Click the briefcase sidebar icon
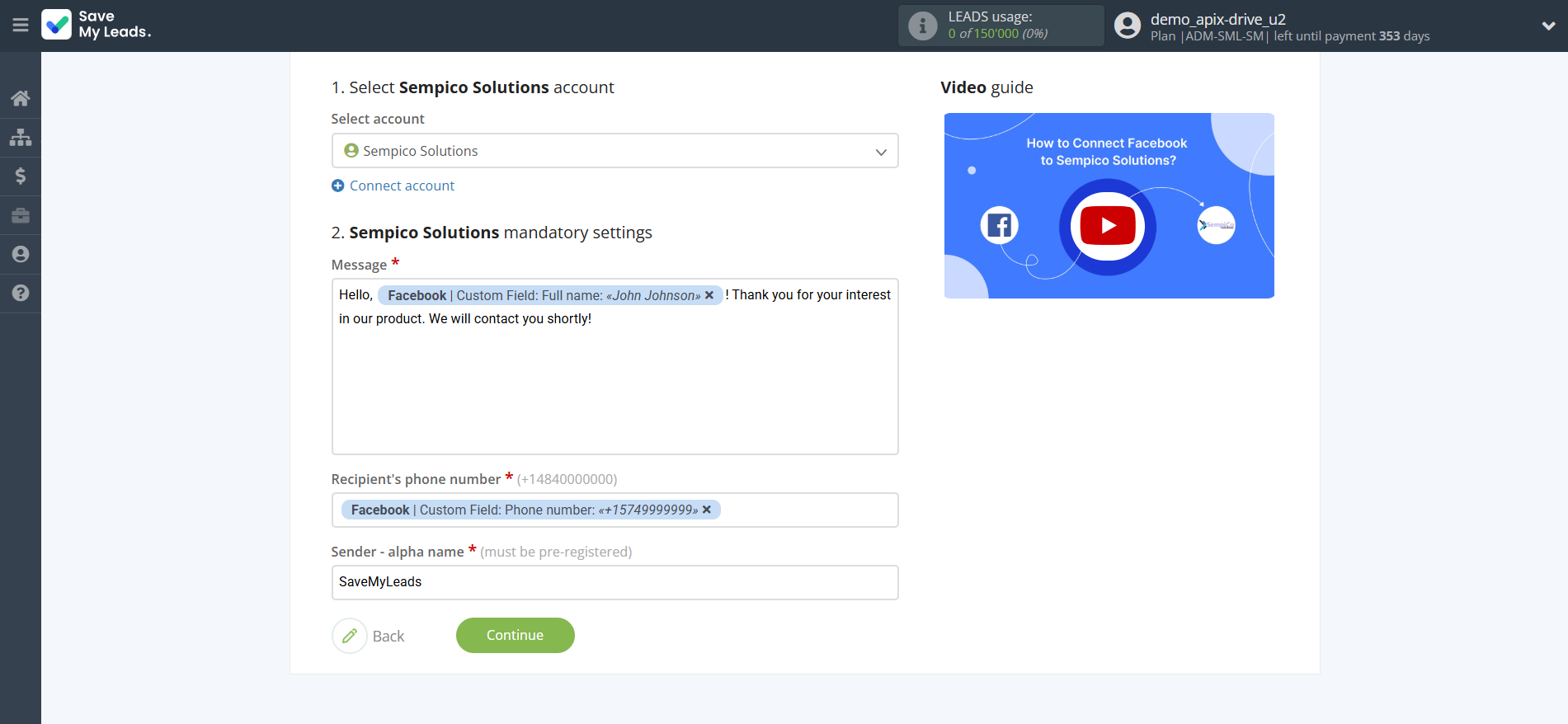 [x=21, y=215]
